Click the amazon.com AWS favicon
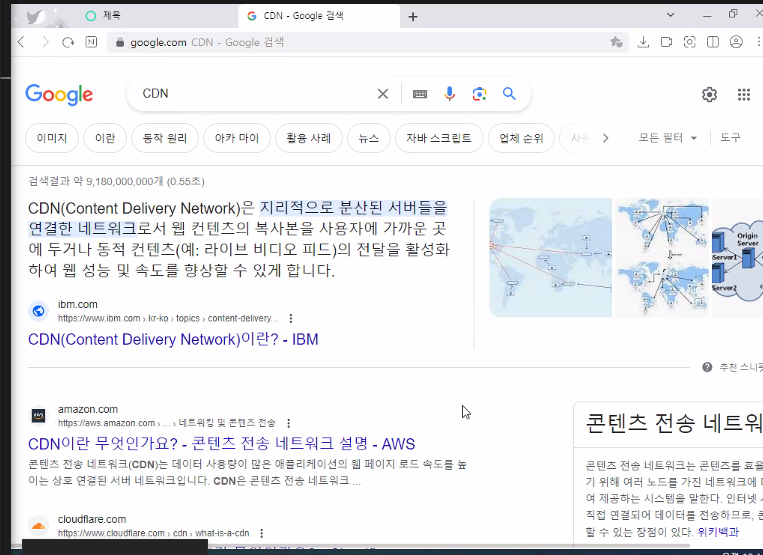Image resolution: width=763 pixels, height=555 pixels. coord(38,416)
